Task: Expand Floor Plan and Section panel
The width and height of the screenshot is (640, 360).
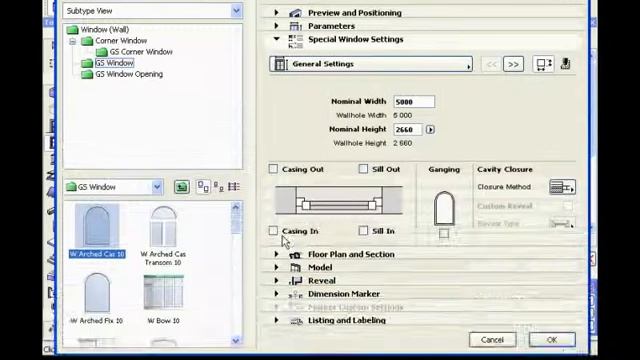Action: click(277, 254)
